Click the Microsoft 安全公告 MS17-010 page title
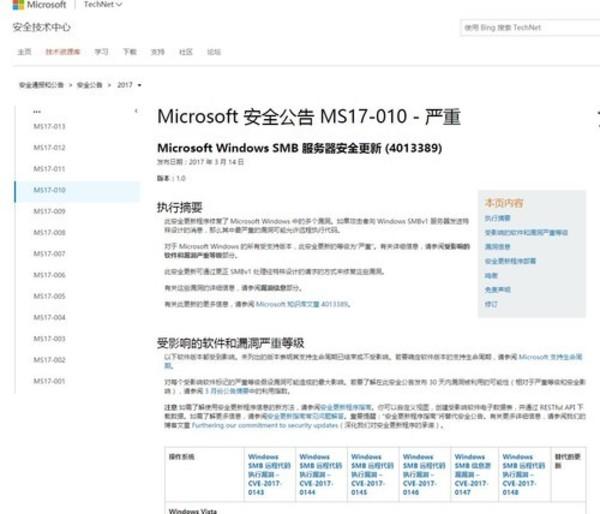Viewport: 600px width, 514px height. (309, 116)
